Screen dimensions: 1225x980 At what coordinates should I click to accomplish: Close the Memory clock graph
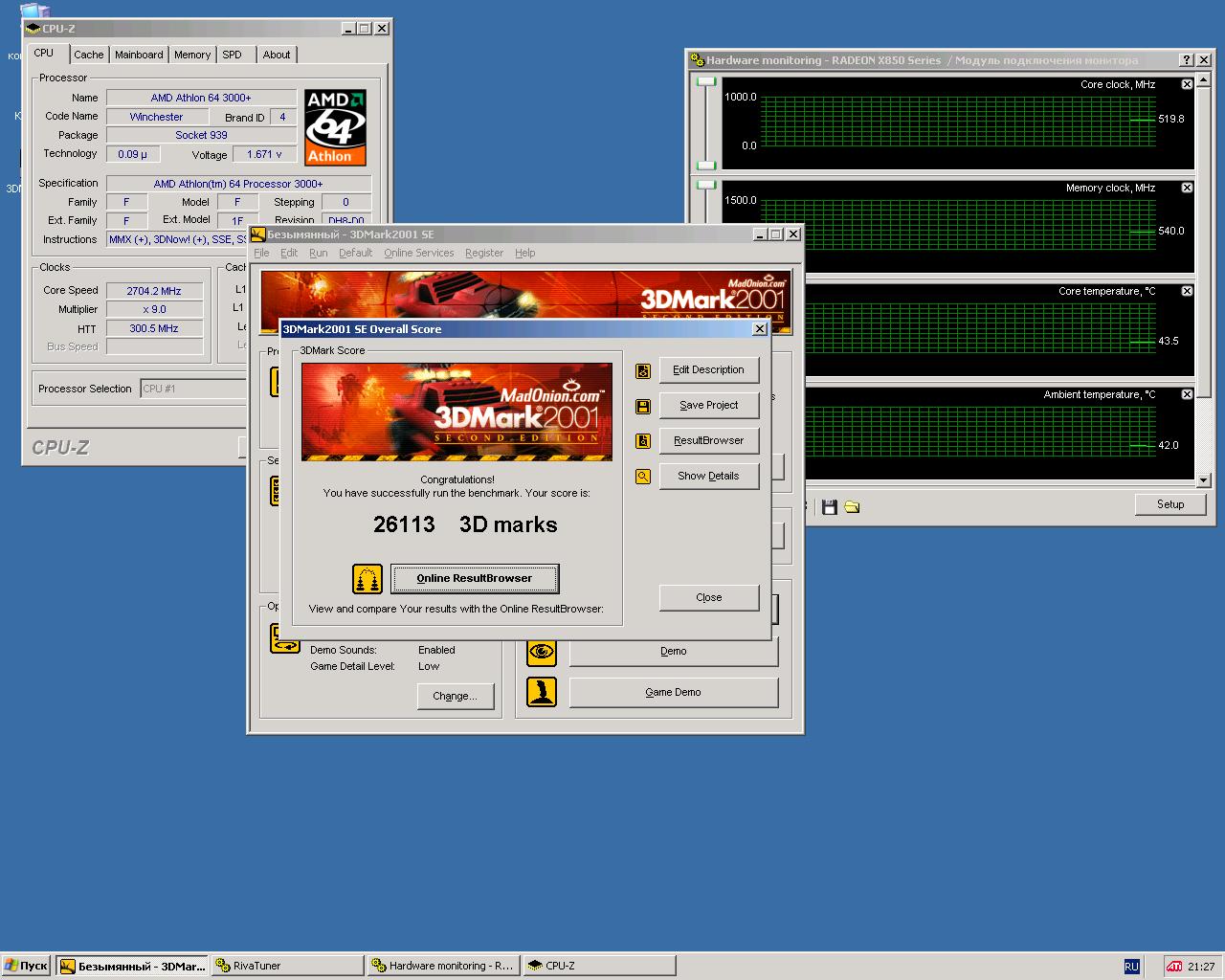(1187, 188)
